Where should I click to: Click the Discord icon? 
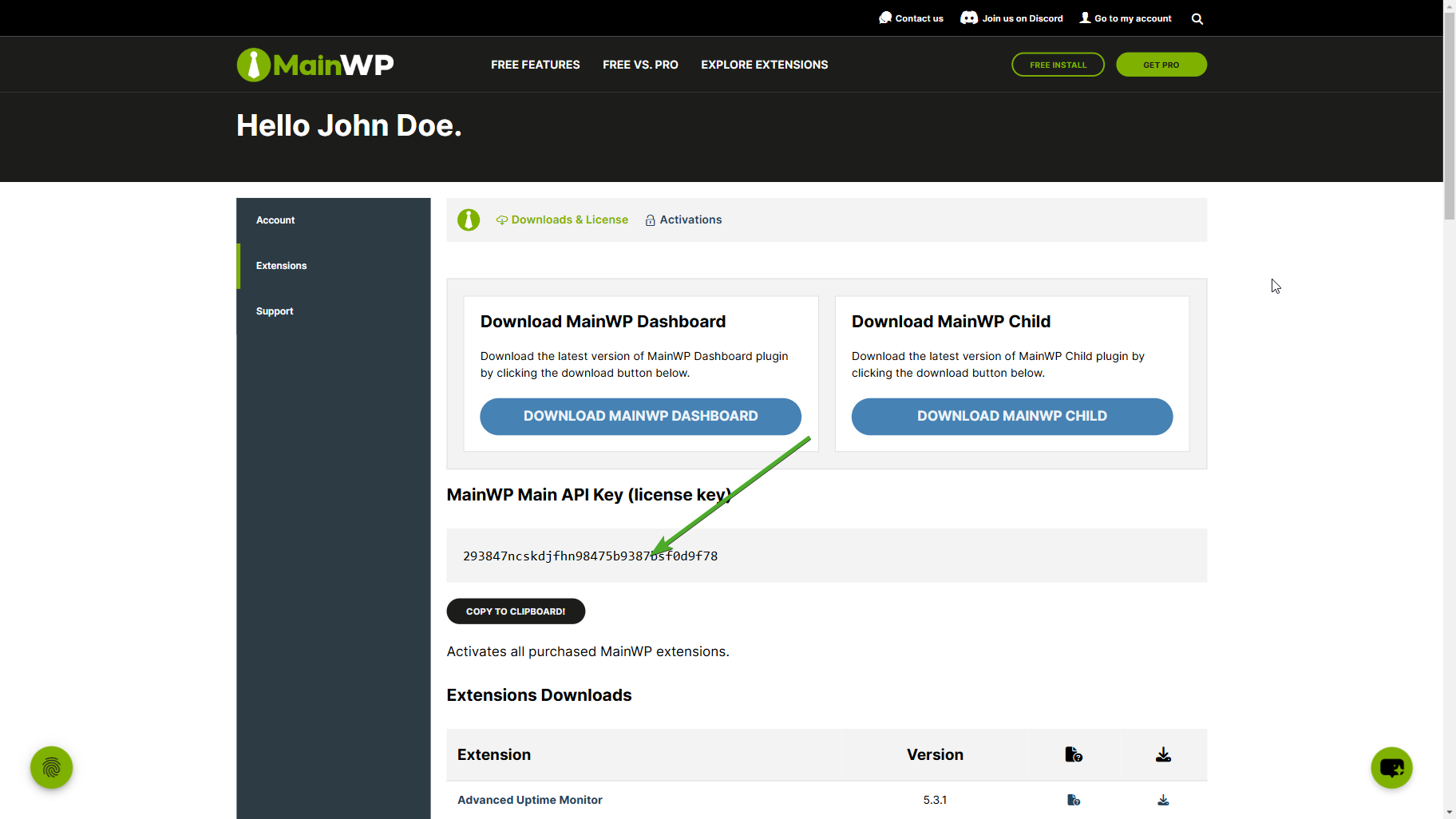point(969,18)
